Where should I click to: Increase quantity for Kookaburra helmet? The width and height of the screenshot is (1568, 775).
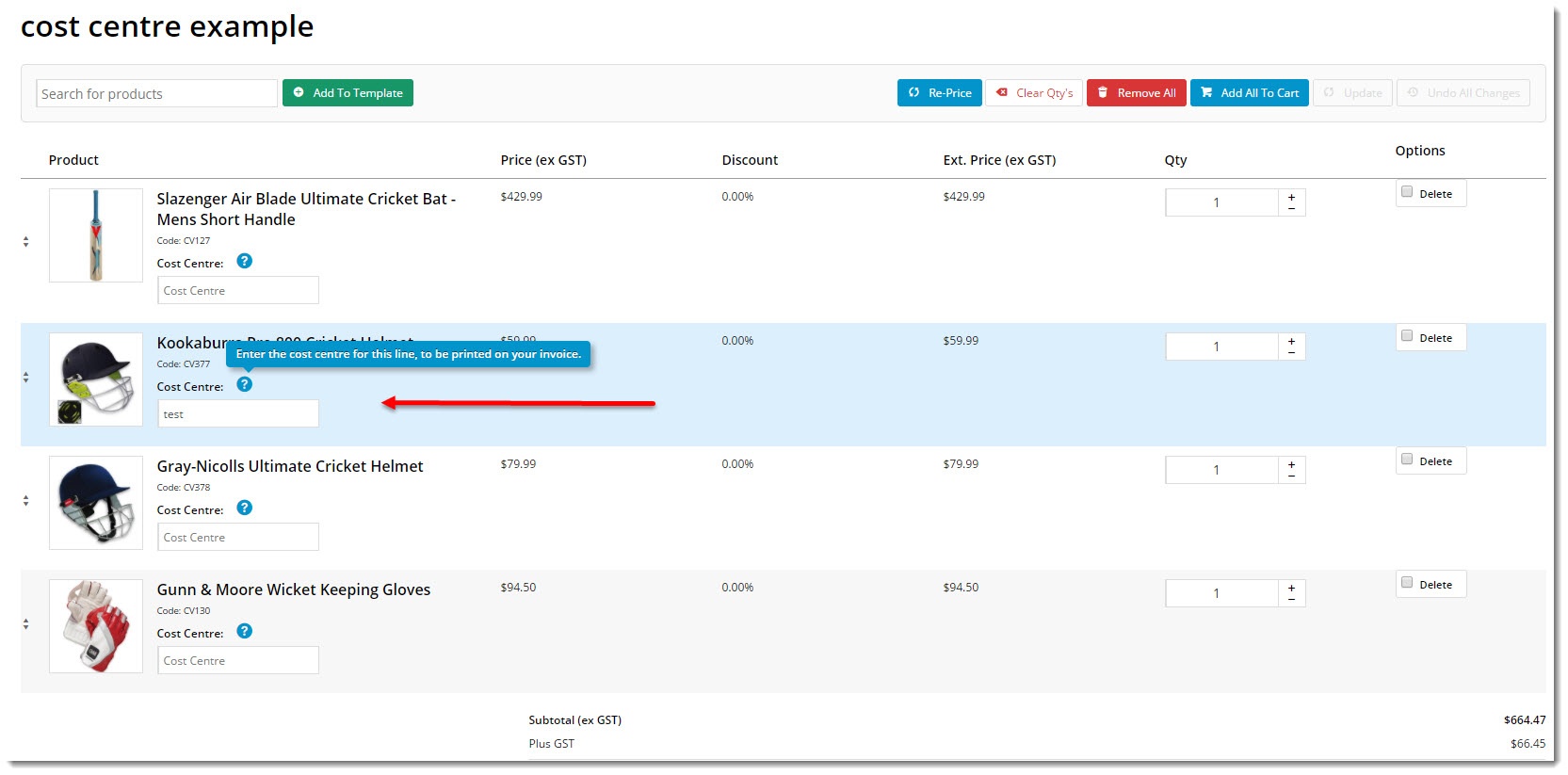tap(1292, 341)
